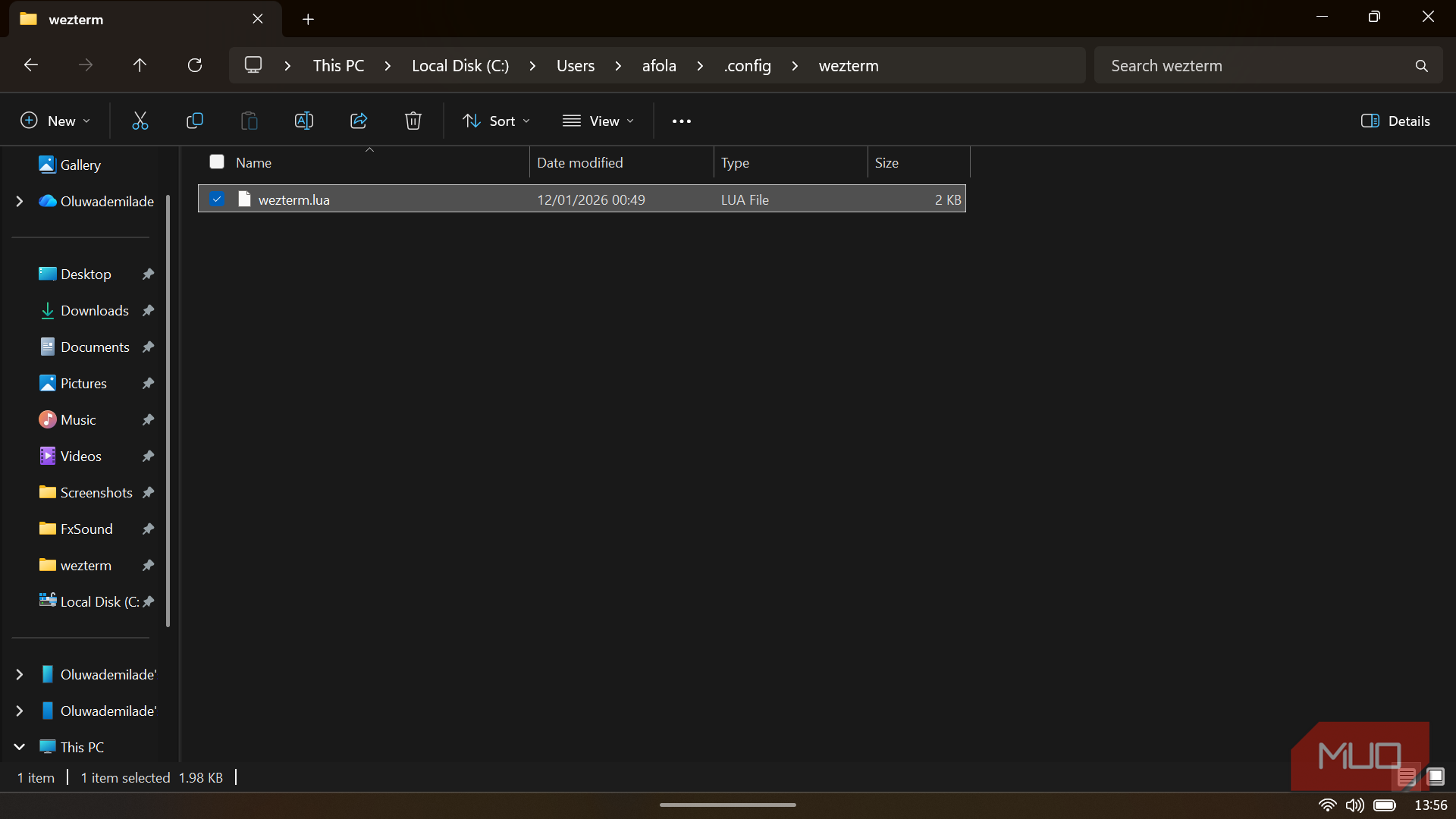The height and width of the screenshot is (819, 1456).
Task: Click the volume speaker icon in tray
Action: (1354, 805)
